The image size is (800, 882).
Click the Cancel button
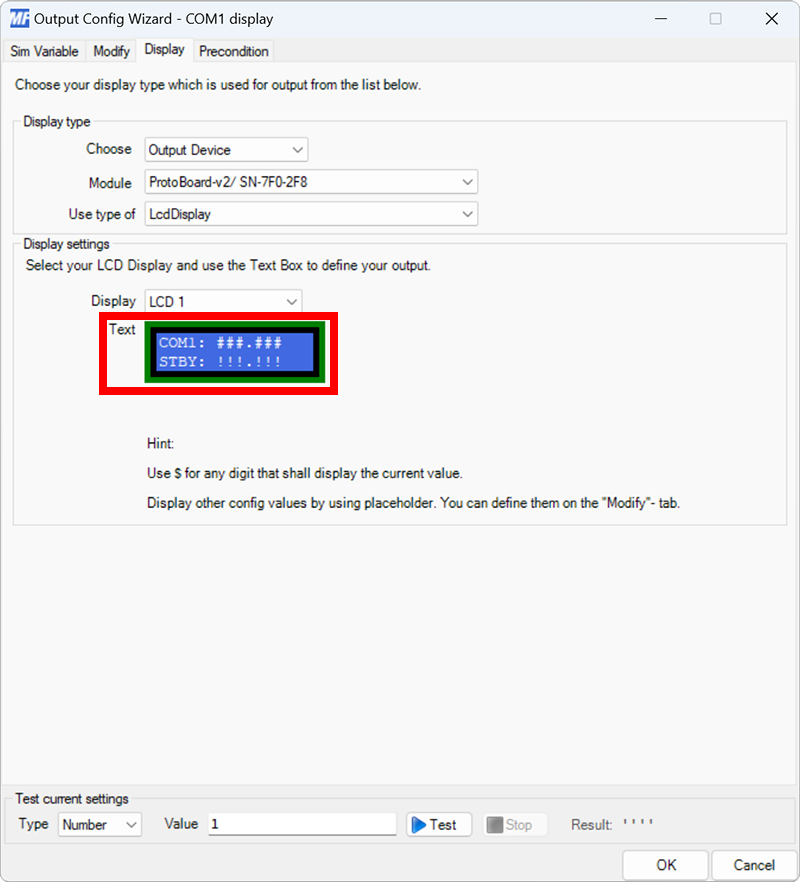[x=754, y=865]
